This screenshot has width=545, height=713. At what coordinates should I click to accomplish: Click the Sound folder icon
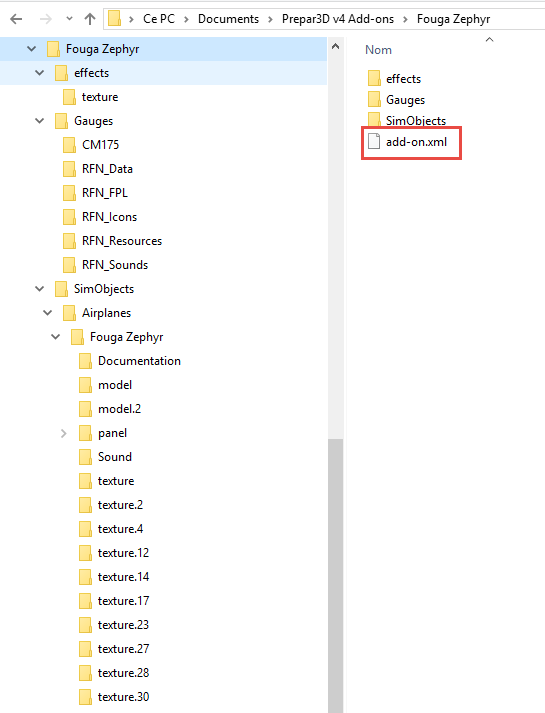[x=85, y=457]
